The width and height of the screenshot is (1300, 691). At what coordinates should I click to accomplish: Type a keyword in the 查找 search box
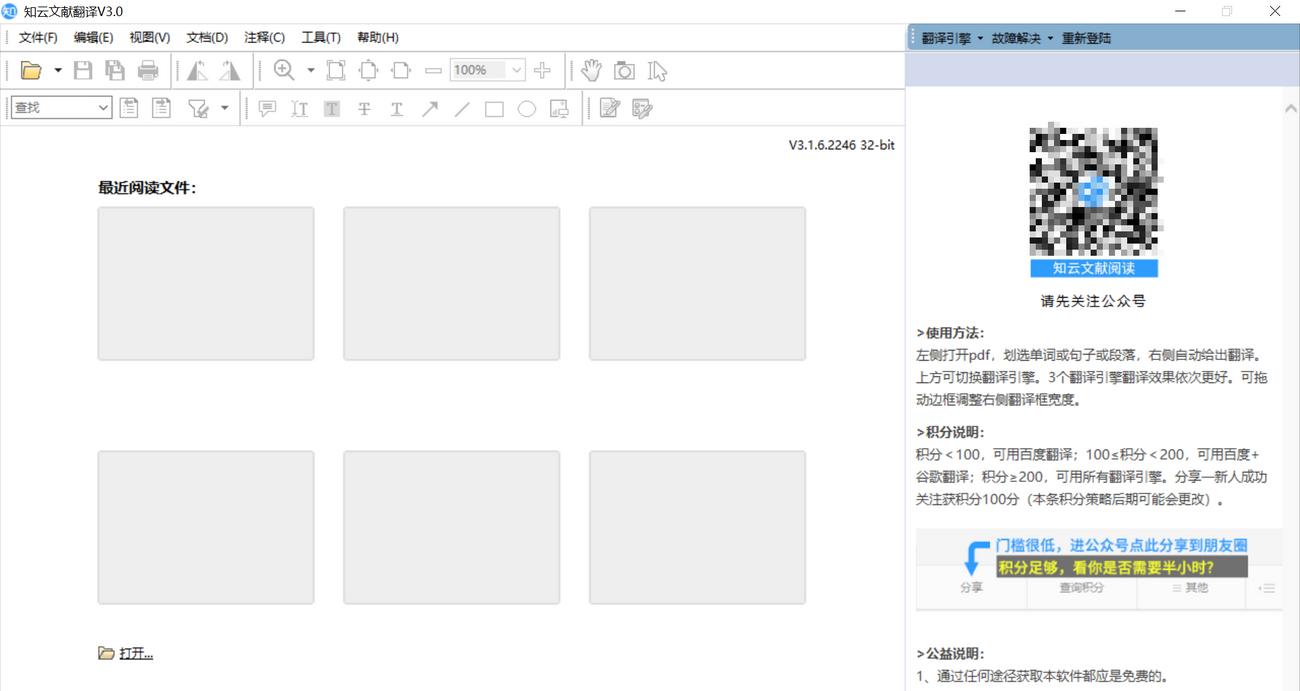[55, 106]
